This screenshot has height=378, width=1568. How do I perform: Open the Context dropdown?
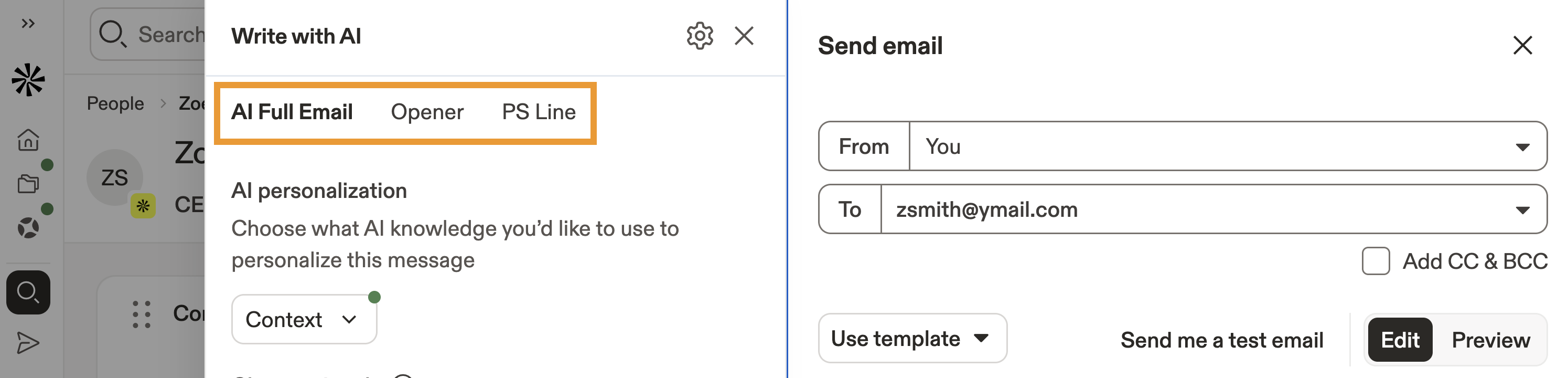coord(303,320)
